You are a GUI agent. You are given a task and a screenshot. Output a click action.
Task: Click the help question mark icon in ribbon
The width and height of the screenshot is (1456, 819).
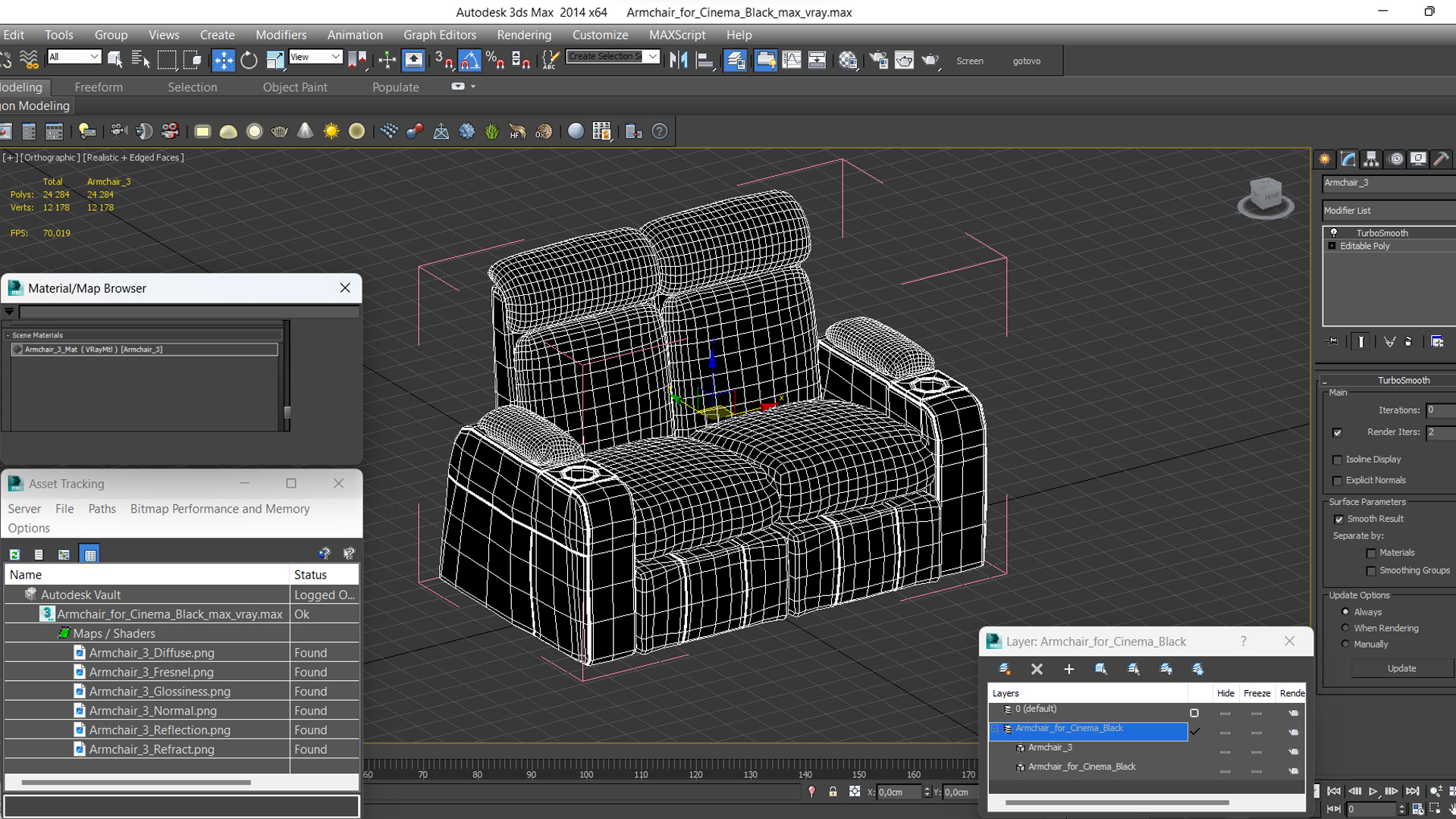660,131
